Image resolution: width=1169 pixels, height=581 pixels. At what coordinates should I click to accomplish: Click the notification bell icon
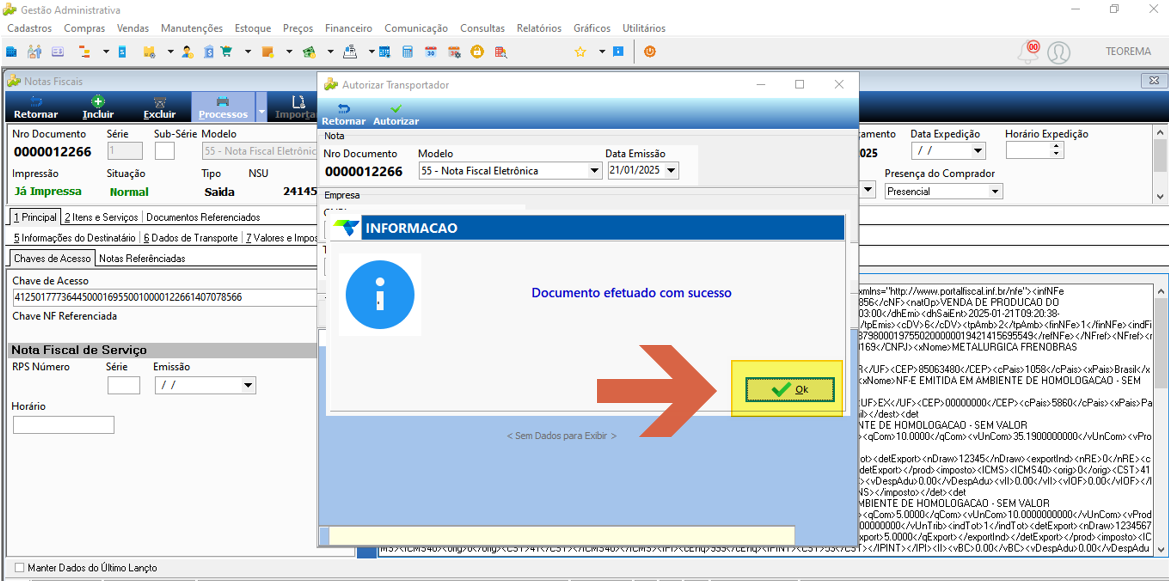(x=1029, y=51)
